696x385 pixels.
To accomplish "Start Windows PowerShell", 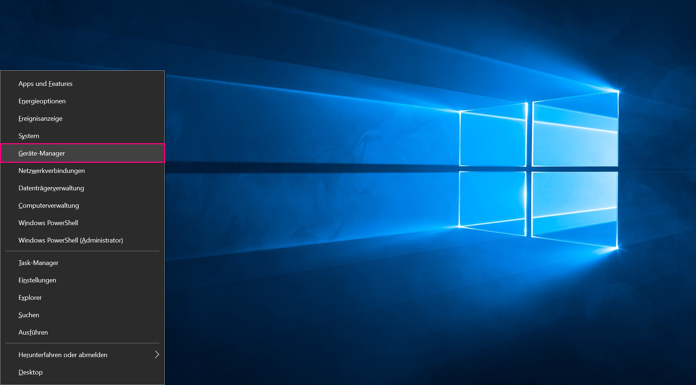I will point(83,223).
